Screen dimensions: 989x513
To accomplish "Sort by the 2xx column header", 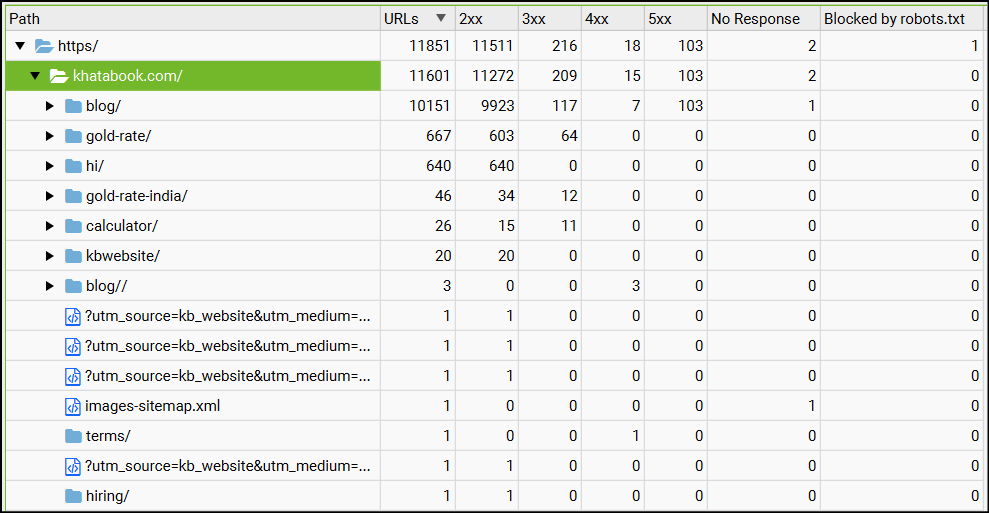I will pyautogui.click(x=470, y=18).
